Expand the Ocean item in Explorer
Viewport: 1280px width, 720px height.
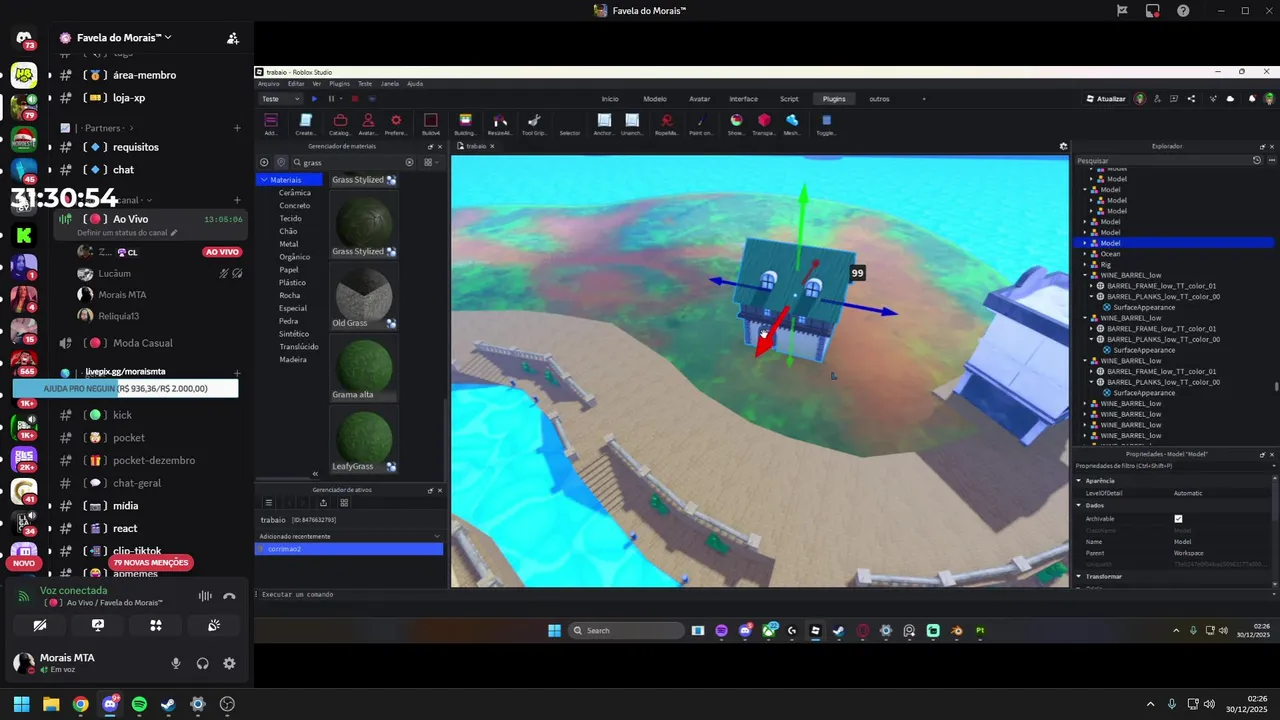(x=1086, y=254)
